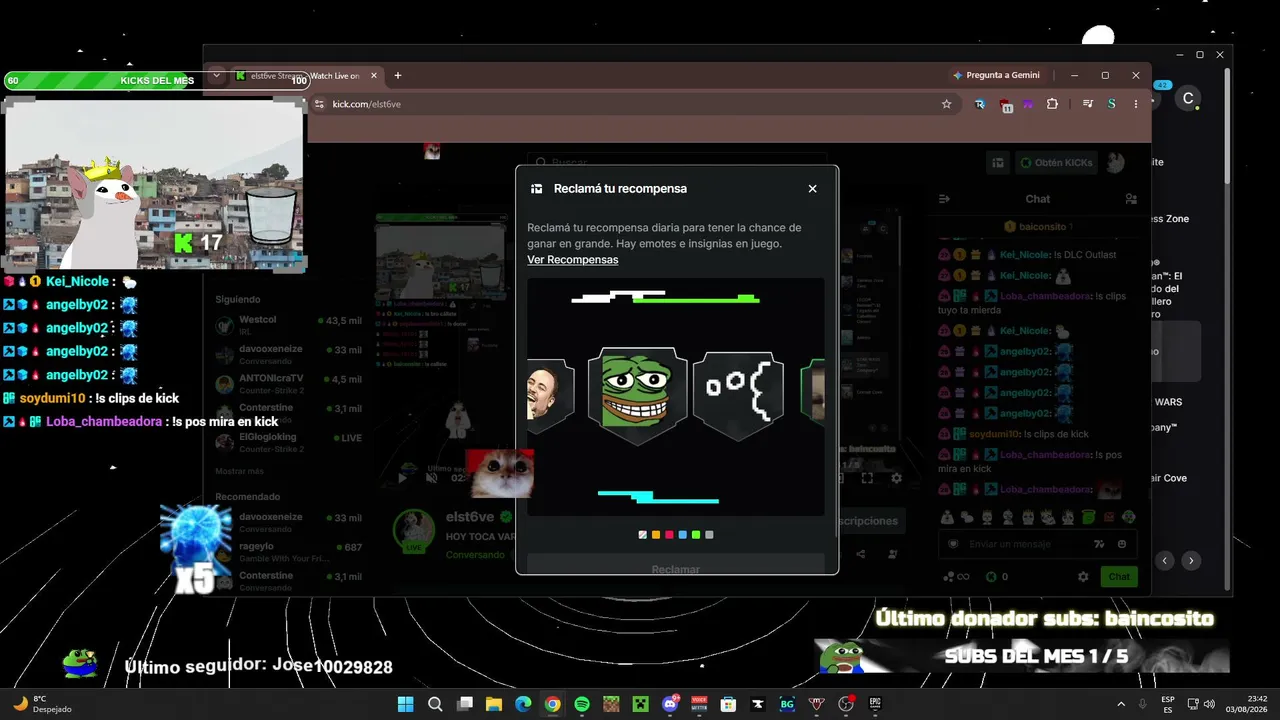1280x720 pixels.
Task: Click the Pregunta a Gemini button
Action: [996, 75]
